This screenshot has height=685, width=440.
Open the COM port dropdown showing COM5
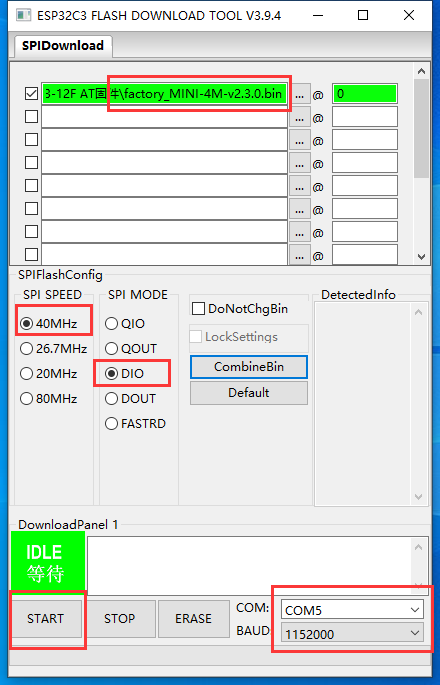point(352,610)
